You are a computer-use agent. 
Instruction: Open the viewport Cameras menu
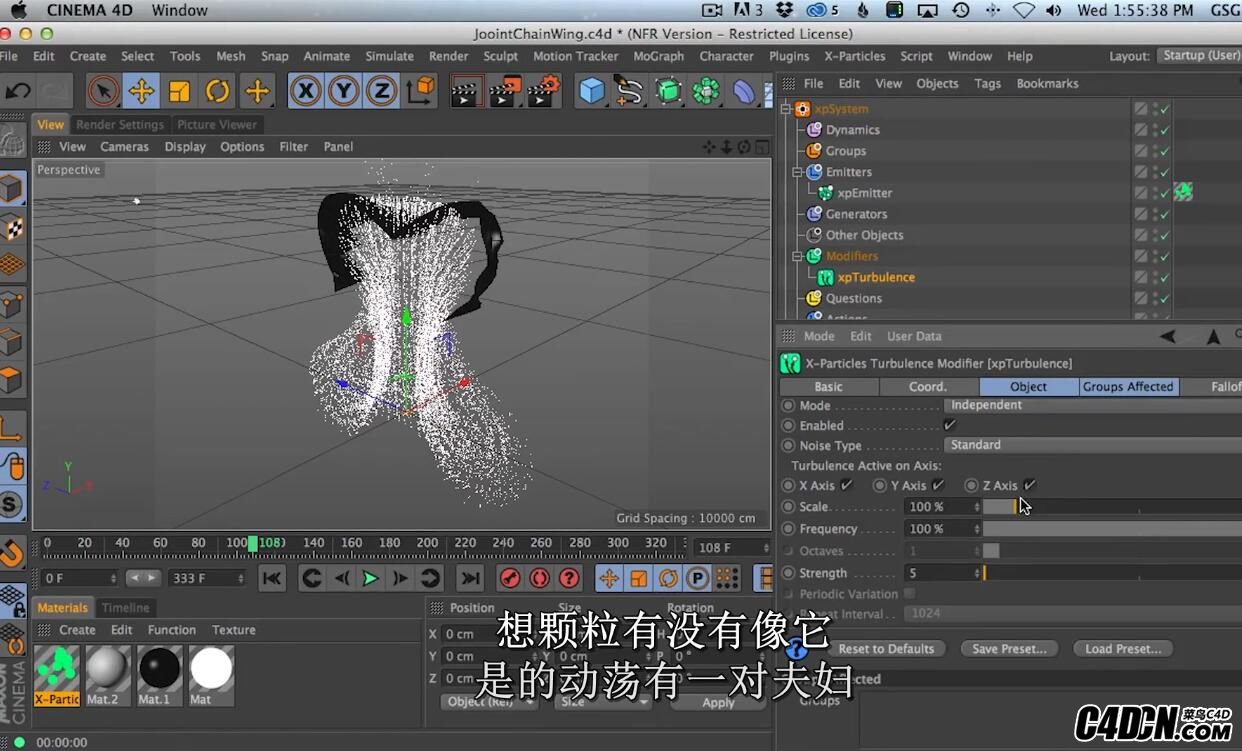click(x=124, y=147)
